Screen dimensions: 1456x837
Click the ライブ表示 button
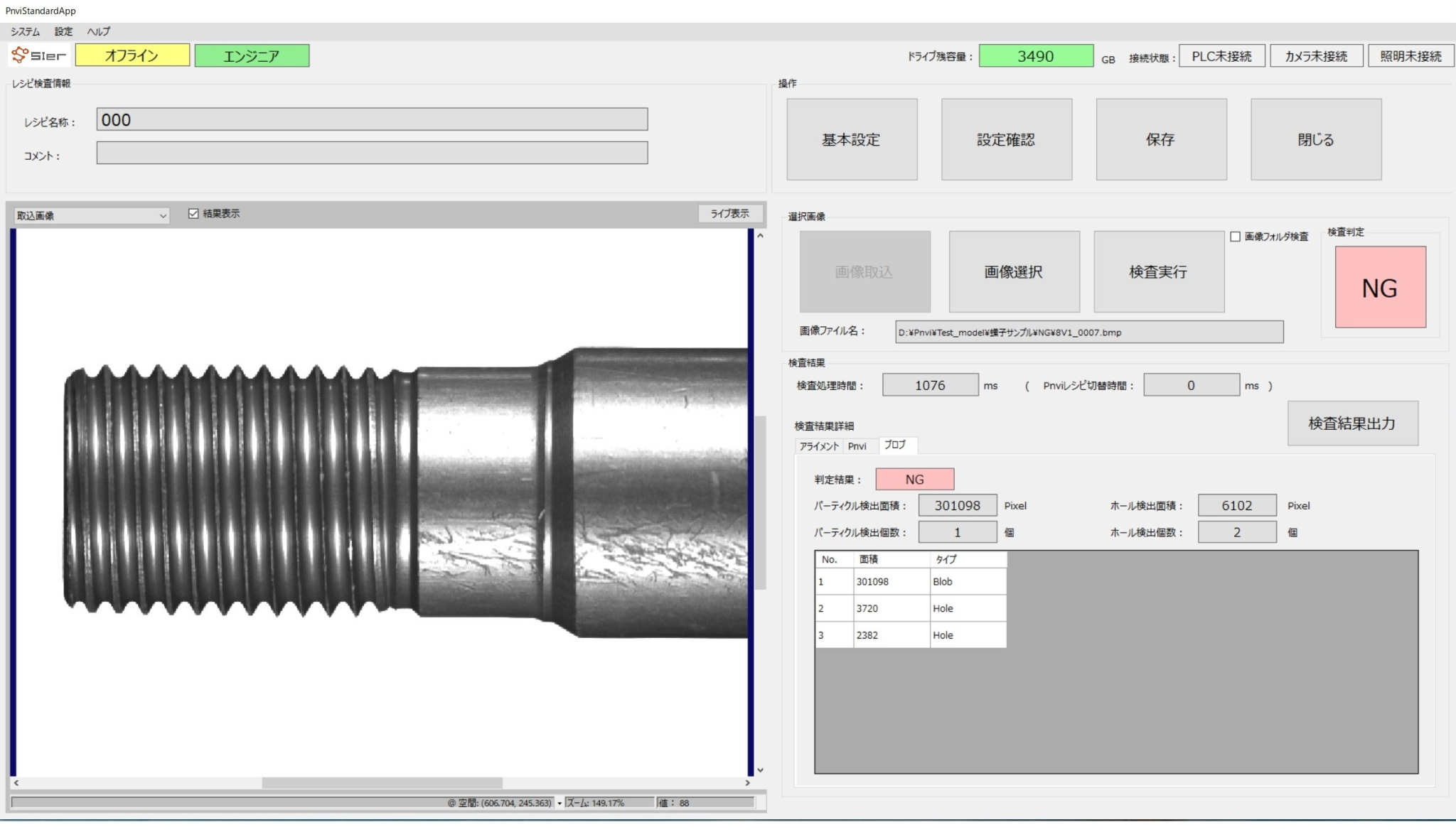[x=730, y=214]
